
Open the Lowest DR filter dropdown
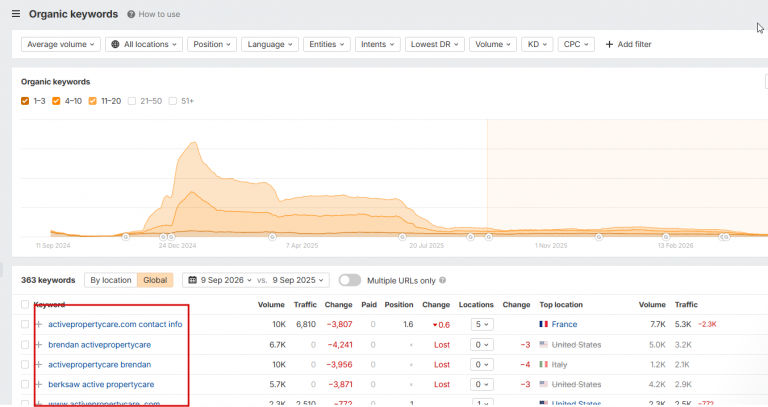click(434, 44)
